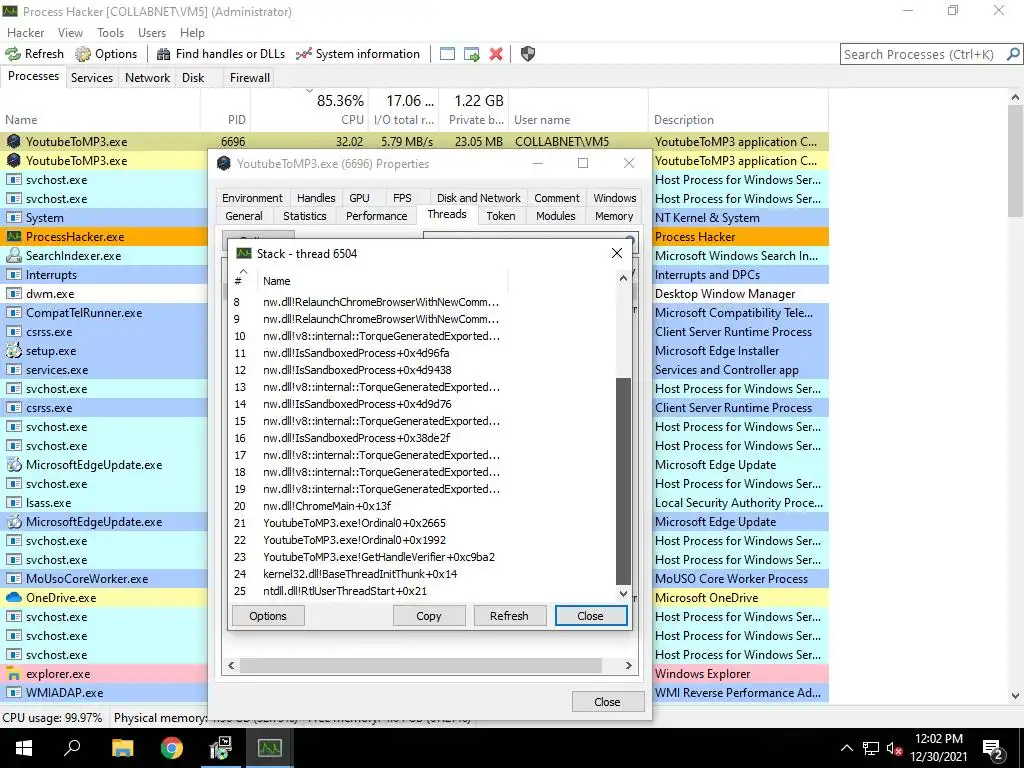This screenshot has height=768, width=1024.
Task: Select the SearchIndexer.exe process row
Action: click(x=104, y=256)
